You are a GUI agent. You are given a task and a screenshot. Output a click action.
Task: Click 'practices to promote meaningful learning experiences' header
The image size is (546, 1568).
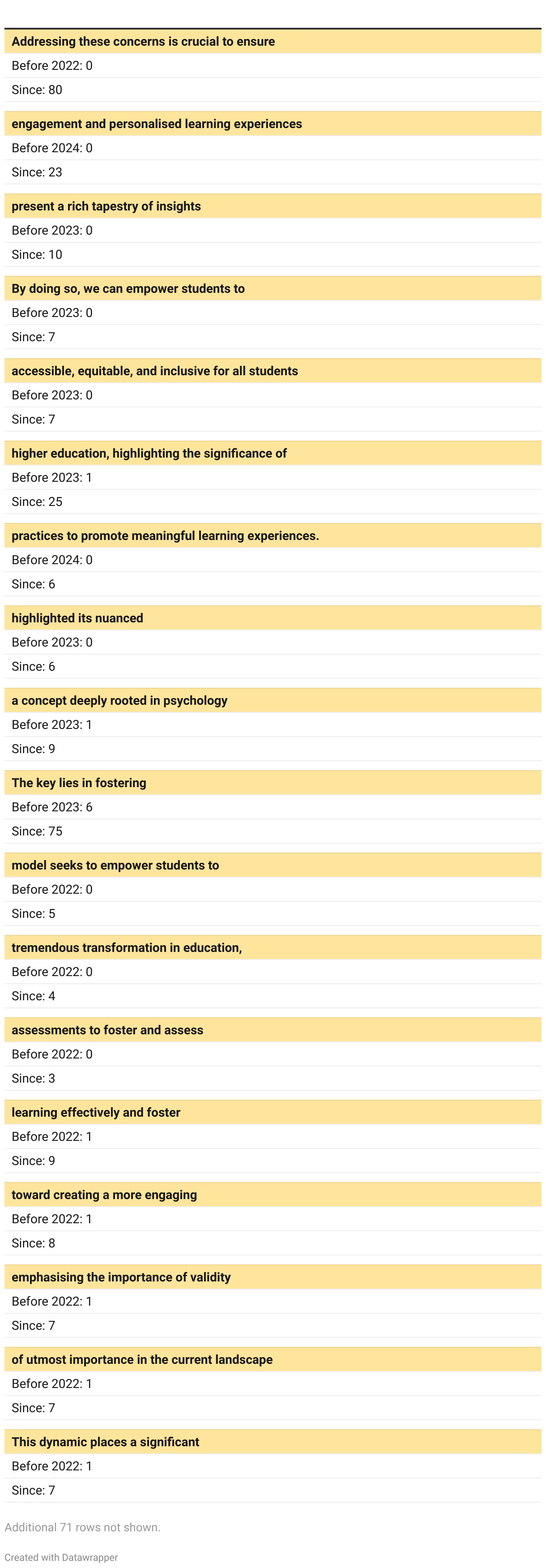(273, 536)
